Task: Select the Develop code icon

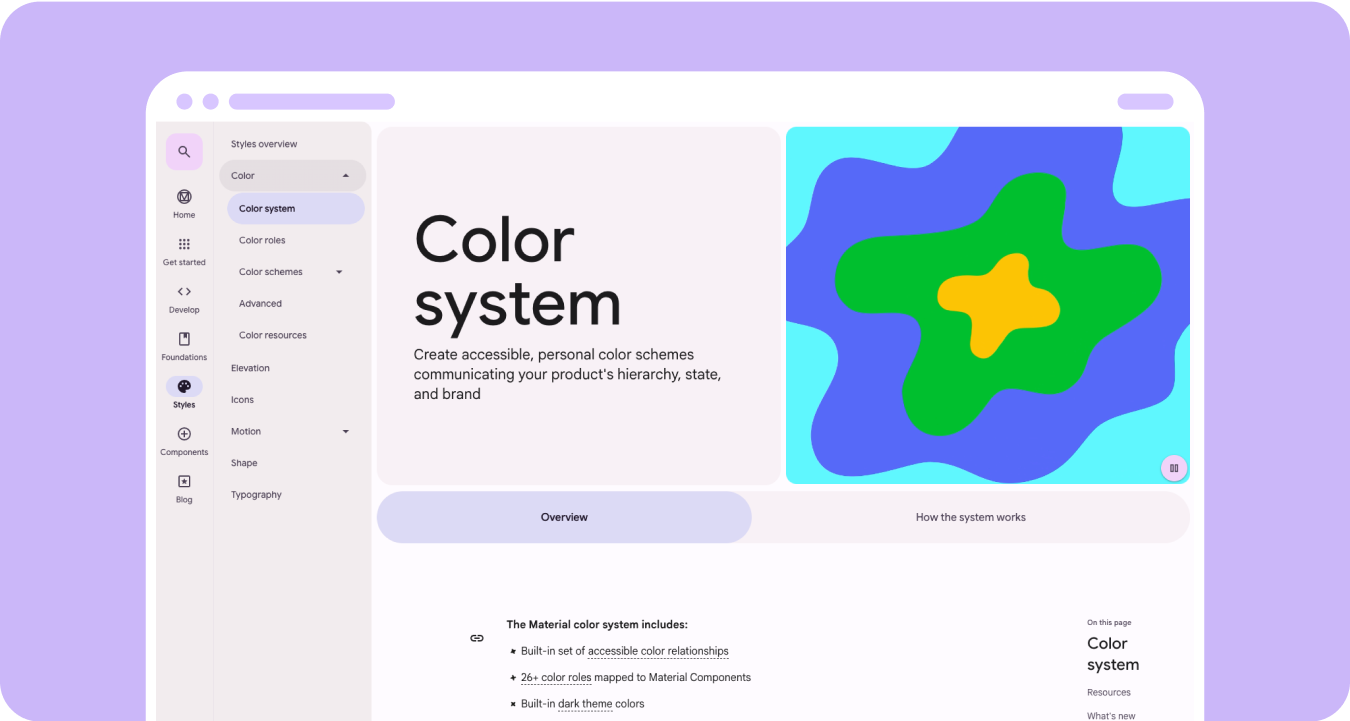Action: [x=184, y=292]
